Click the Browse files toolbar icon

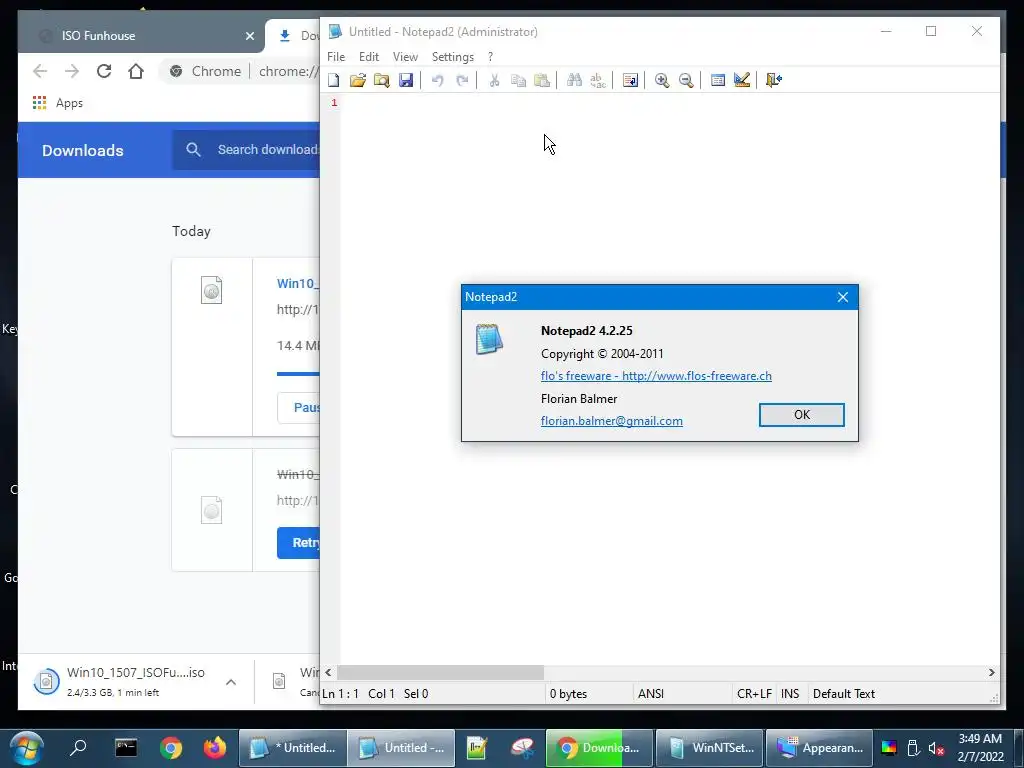[381, 80]
